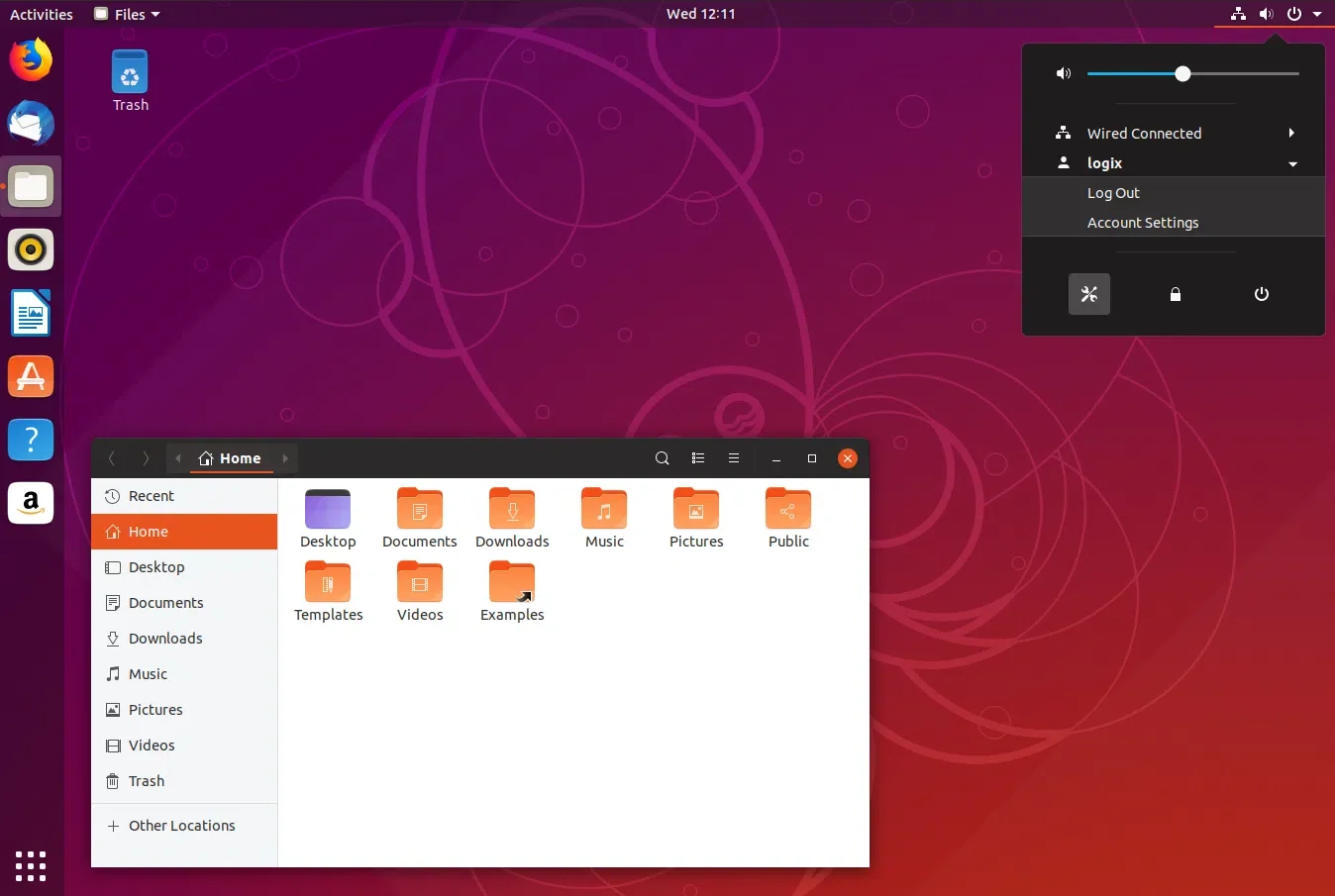Viewport: 1335px width, 896px height.
Task: Open Other Locations in Files sidebar
Action: coord(184,826)
